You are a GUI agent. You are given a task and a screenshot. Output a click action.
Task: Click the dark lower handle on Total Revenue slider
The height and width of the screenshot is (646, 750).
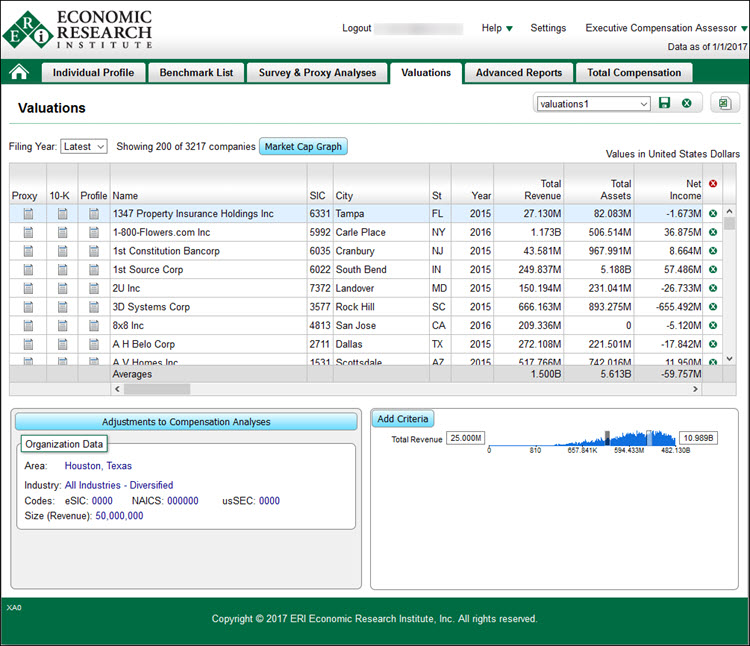[606, 437]
